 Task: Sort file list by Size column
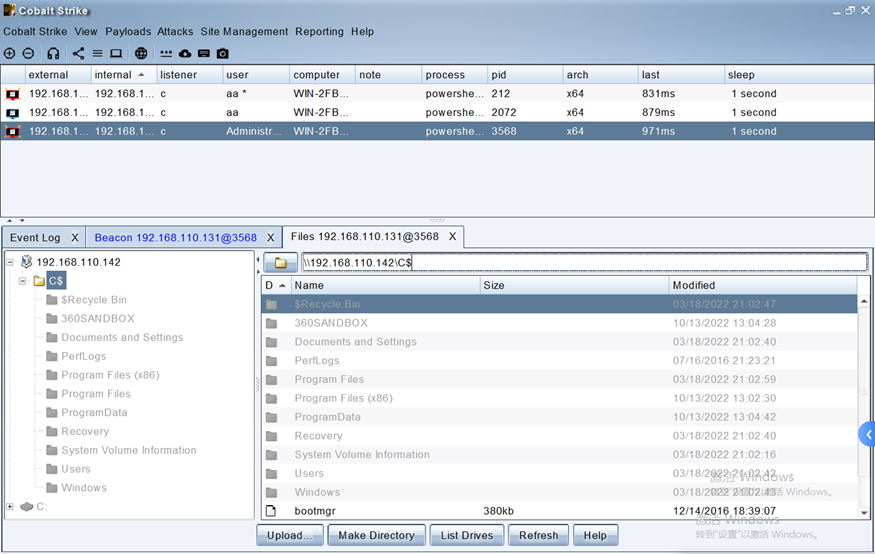pos(574,285)
